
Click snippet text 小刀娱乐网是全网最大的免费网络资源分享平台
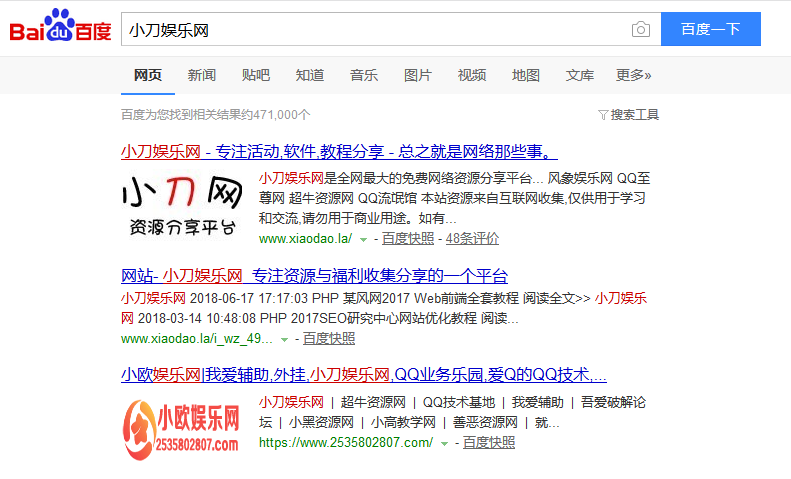[396, 178]
